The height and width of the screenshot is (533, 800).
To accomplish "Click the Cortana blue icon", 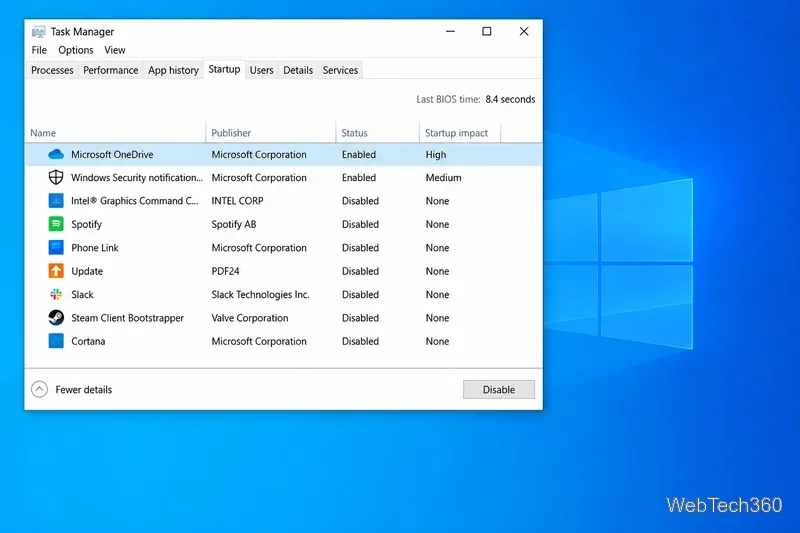I will click(56, 341).
